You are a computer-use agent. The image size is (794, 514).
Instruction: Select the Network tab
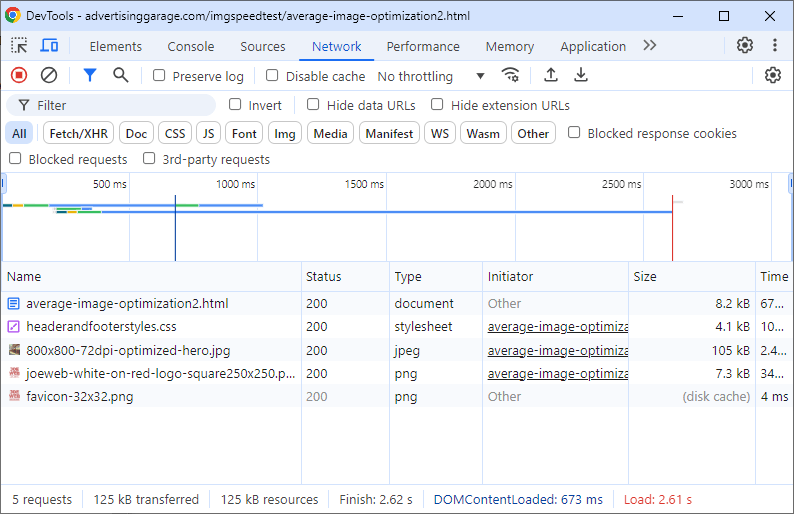point(336,47)
